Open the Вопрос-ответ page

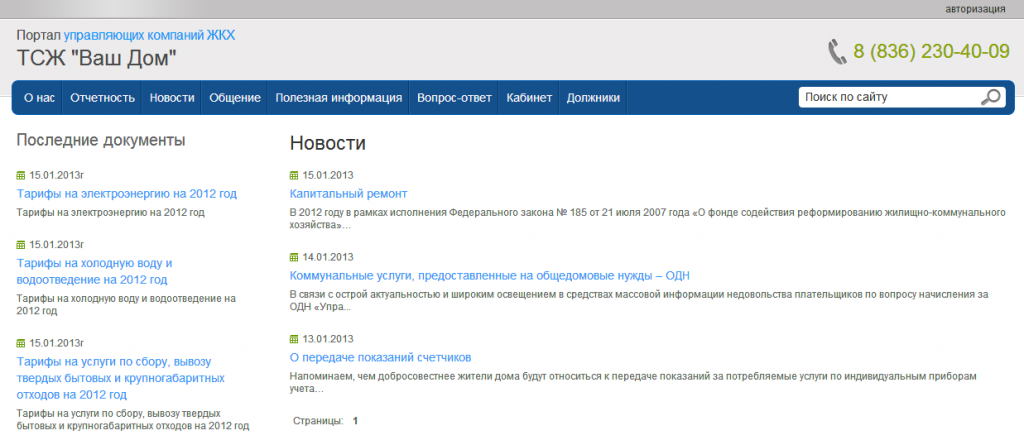click(x=454, y=98)
